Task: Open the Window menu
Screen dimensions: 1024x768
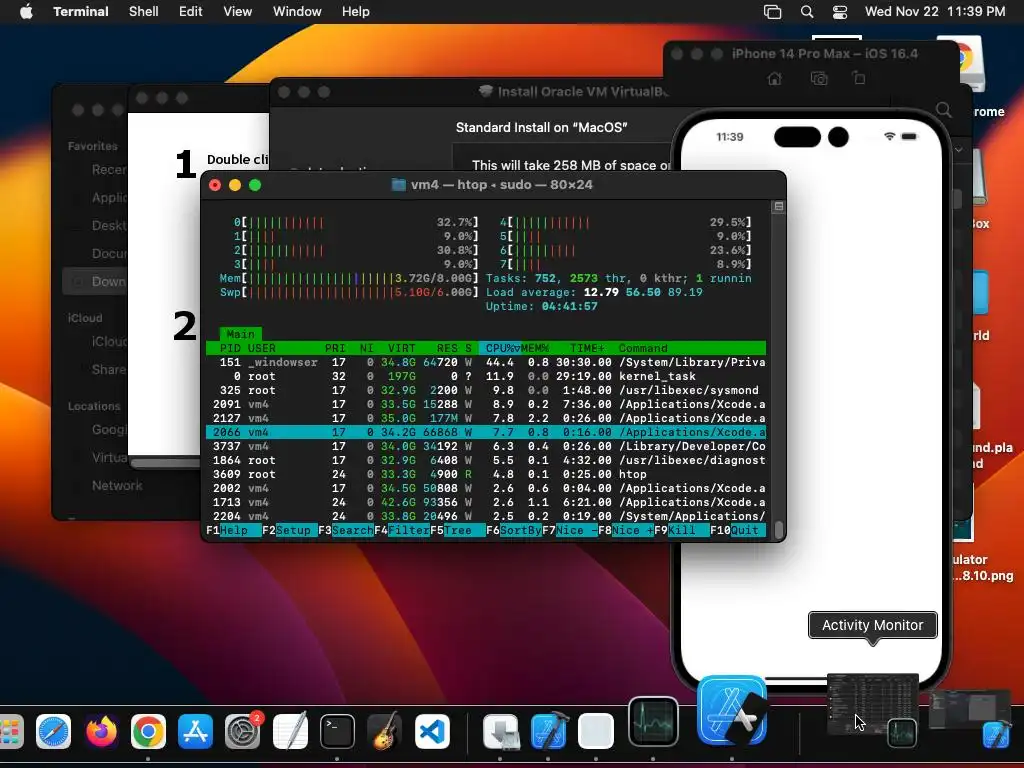Action: [x=297, y=12]
